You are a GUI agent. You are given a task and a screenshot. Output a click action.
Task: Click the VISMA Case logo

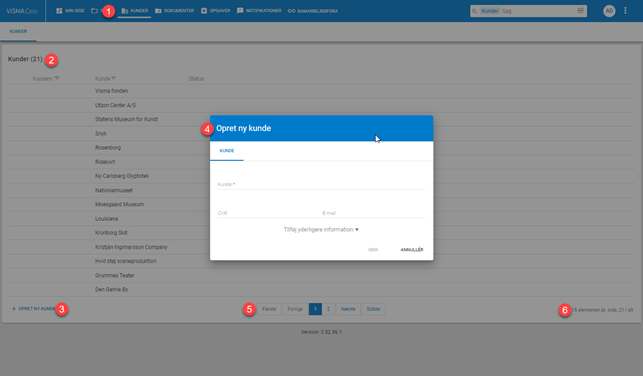point(22,11)
